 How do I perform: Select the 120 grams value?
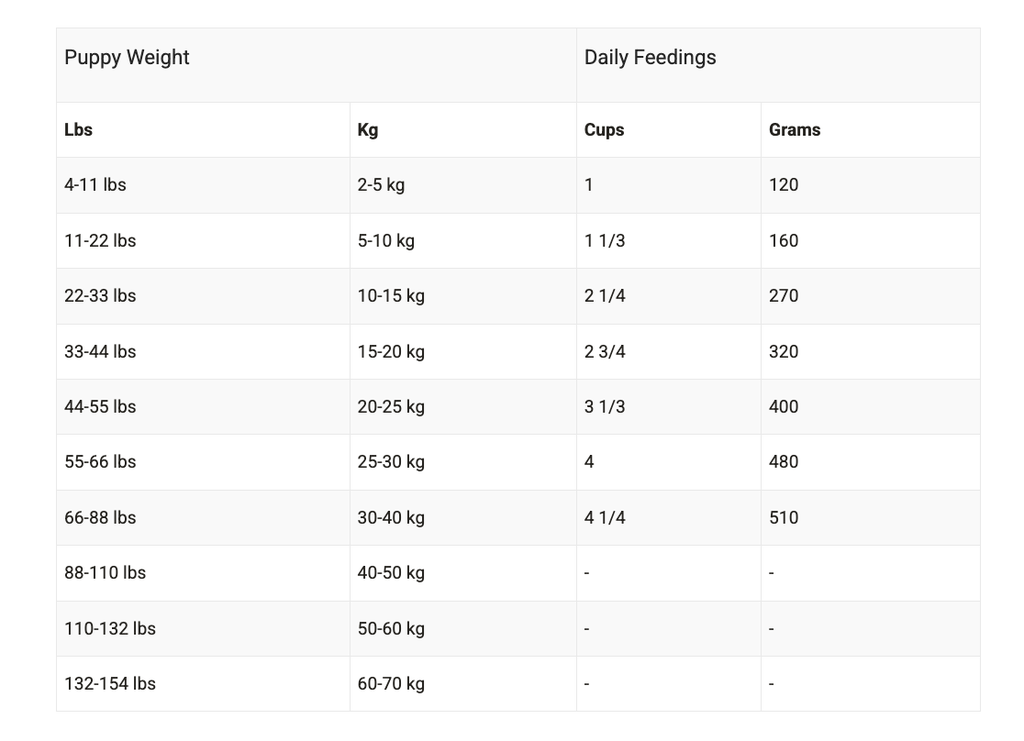[784, 185]
